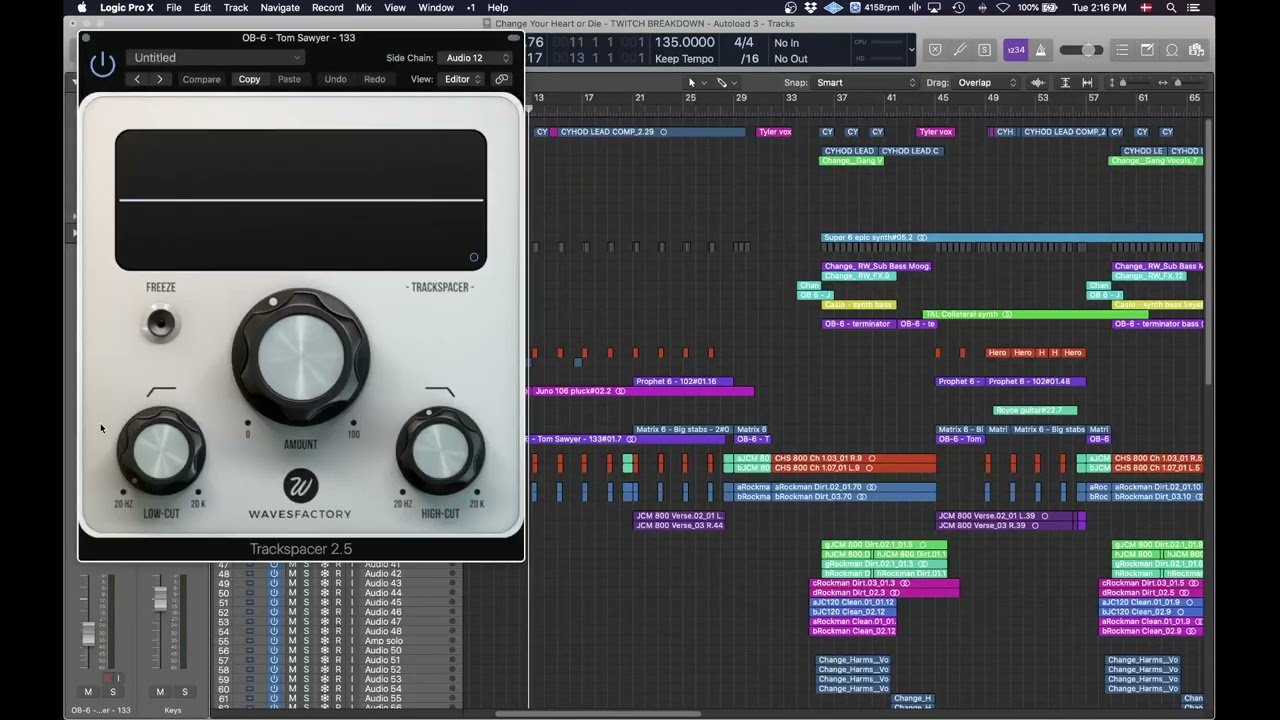Open the pointer tool menu

click(x=696, y=83)
